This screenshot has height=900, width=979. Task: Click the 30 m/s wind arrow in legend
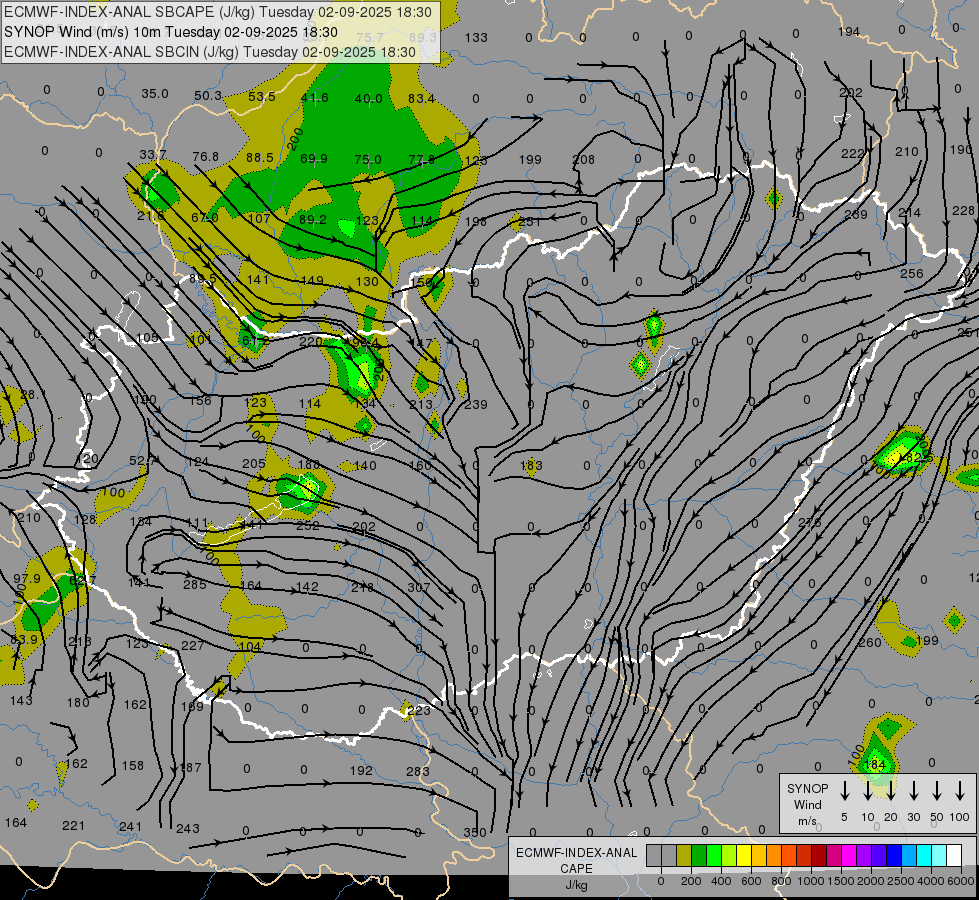click(x=913, y=791)
